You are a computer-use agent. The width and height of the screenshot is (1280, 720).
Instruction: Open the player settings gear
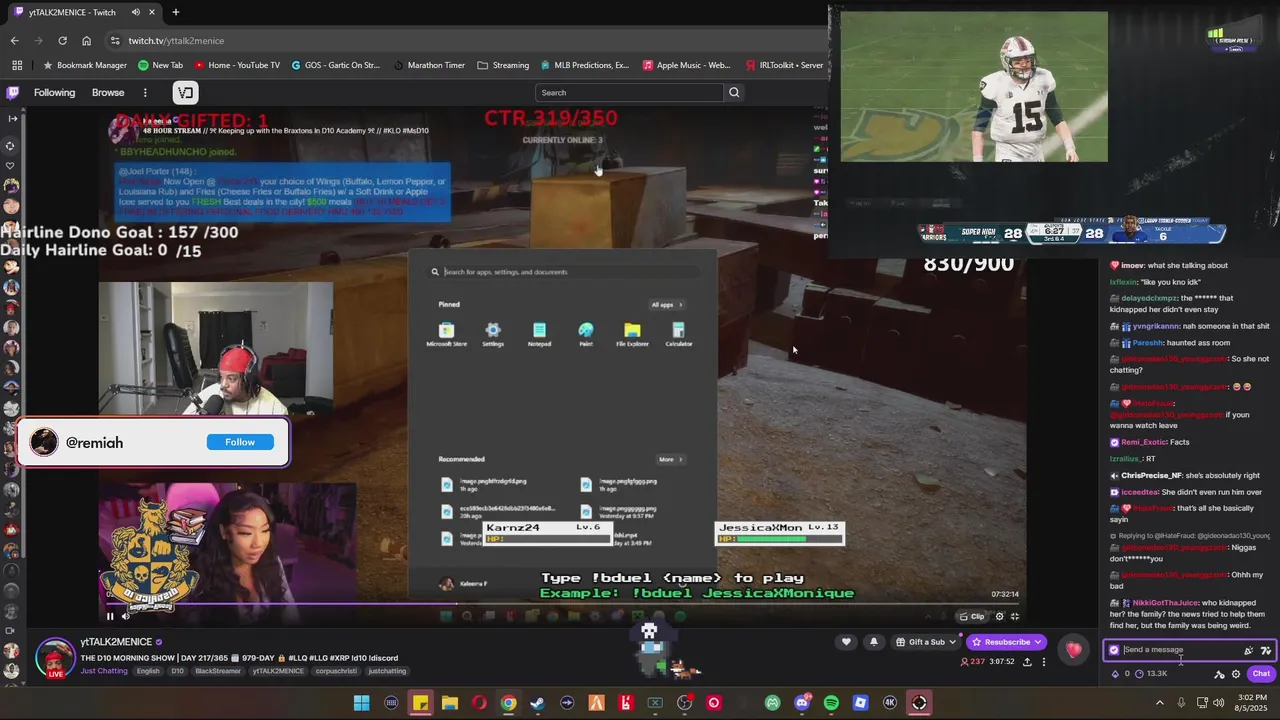click(999, 616)
